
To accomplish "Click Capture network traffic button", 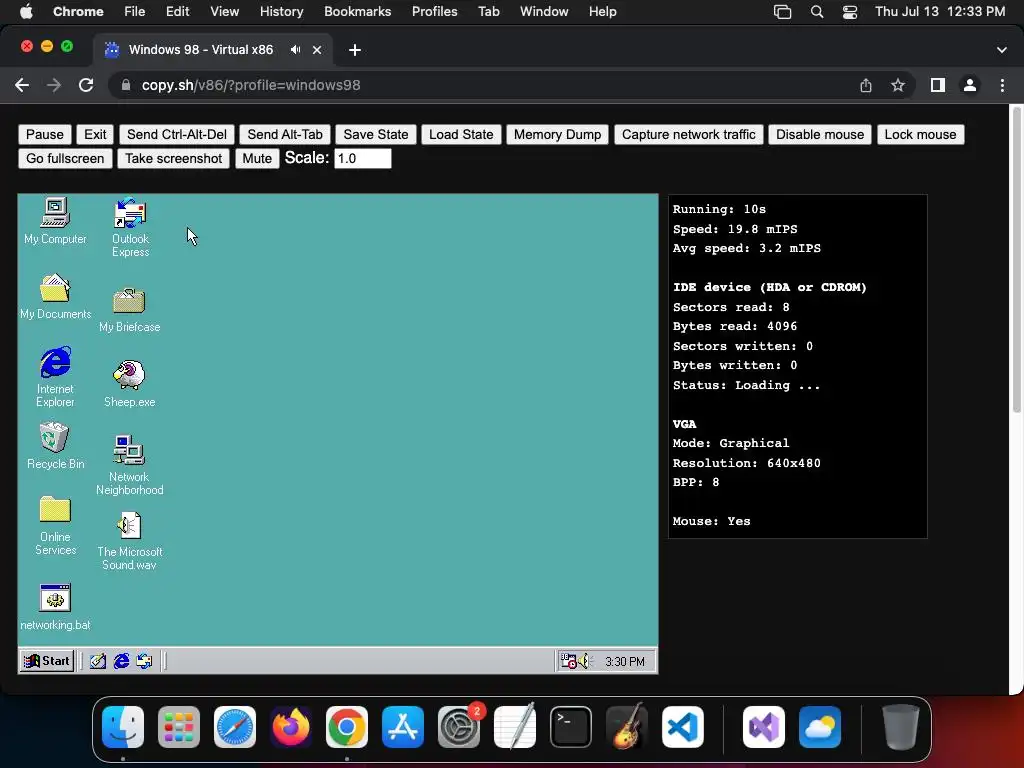I will (688, 135).
